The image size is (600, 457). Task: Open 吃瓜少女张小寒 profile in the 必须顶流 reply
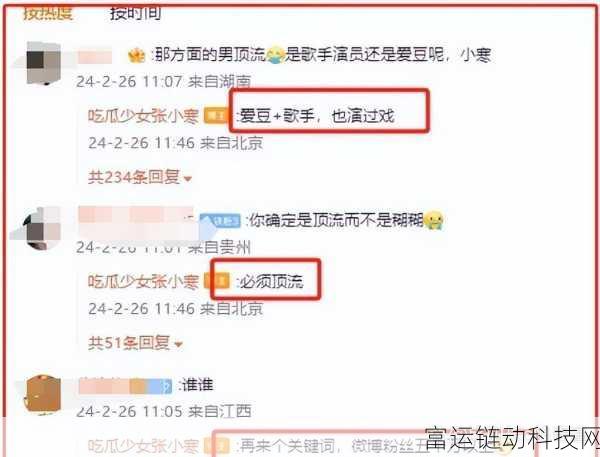tap(143, 281)
